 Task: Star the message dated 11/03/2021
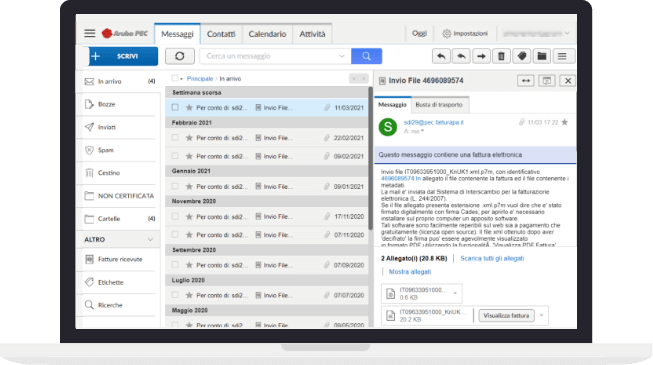coord(189,108)
